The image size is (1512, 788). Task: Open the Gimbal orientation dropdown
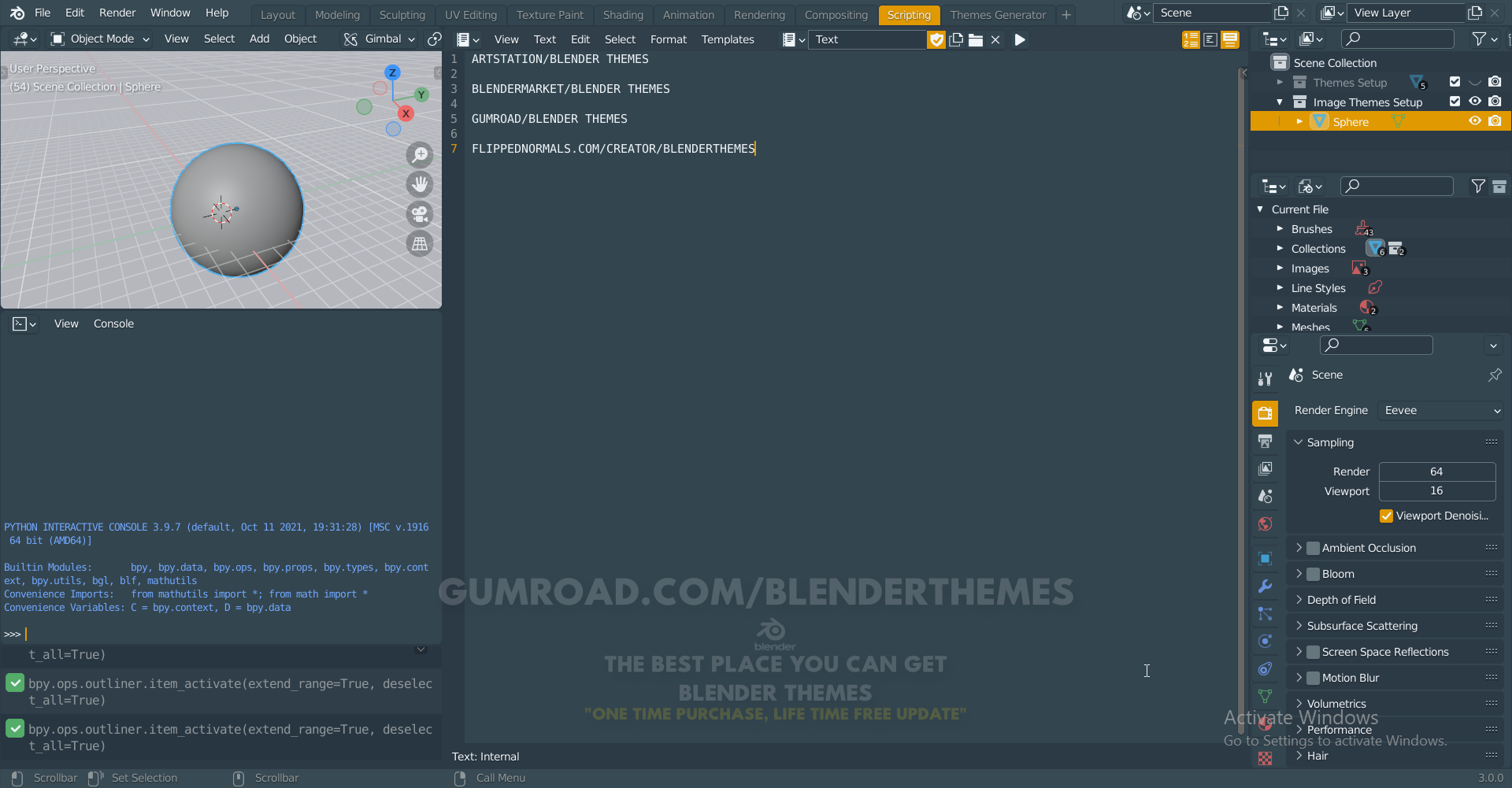(x=380, y=39)
